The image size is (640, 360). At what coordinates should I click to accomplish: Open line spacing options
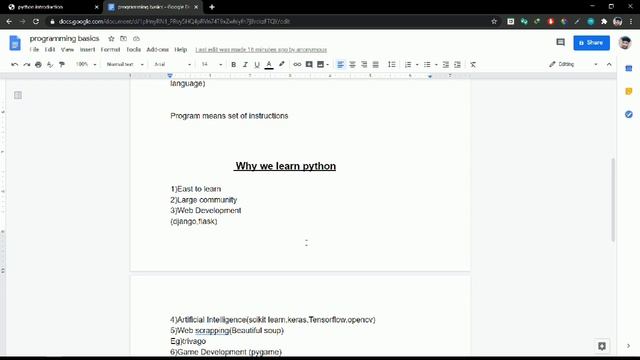(x=392, y=64)
